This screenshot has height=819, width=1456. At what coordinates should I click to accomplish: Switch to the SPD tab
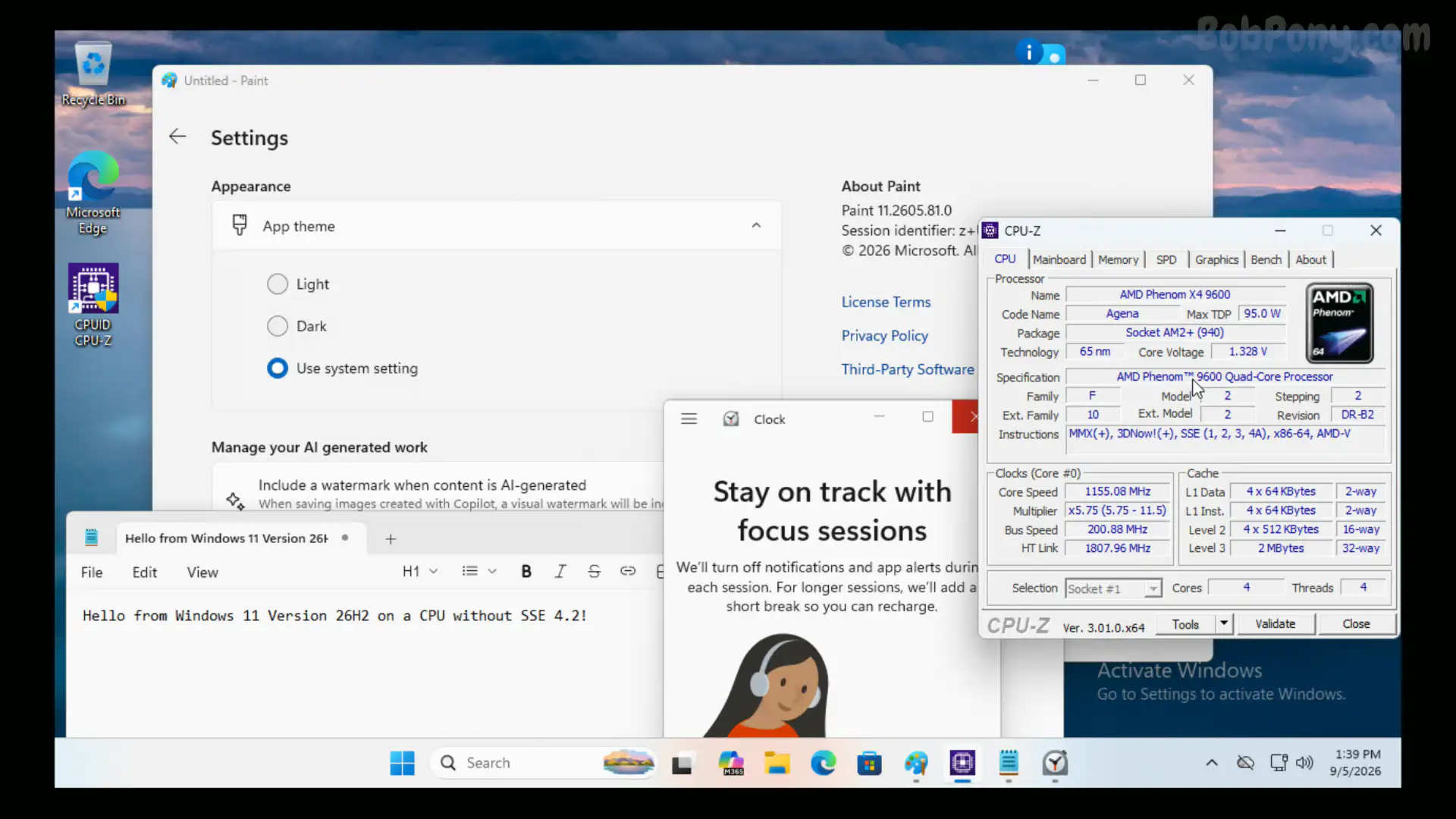pyautogui.click(x=1166, y=259)
